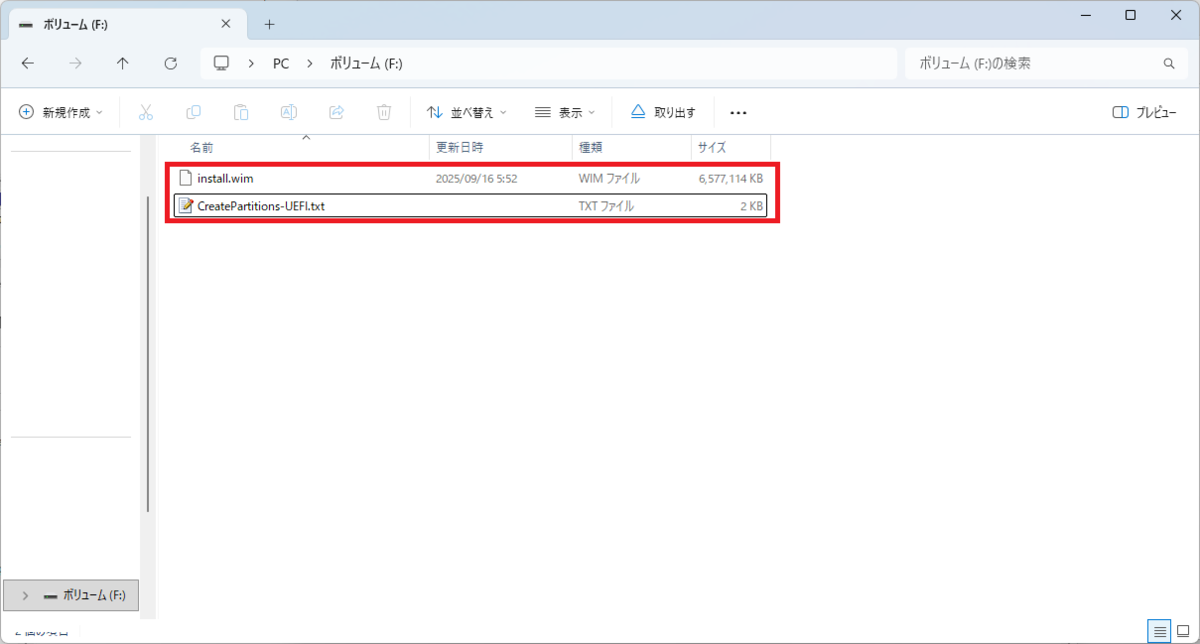Viewport: 1200px width, 644px height.
Task: Click the 2 KB size cell
Action: [x=751, y=206]
